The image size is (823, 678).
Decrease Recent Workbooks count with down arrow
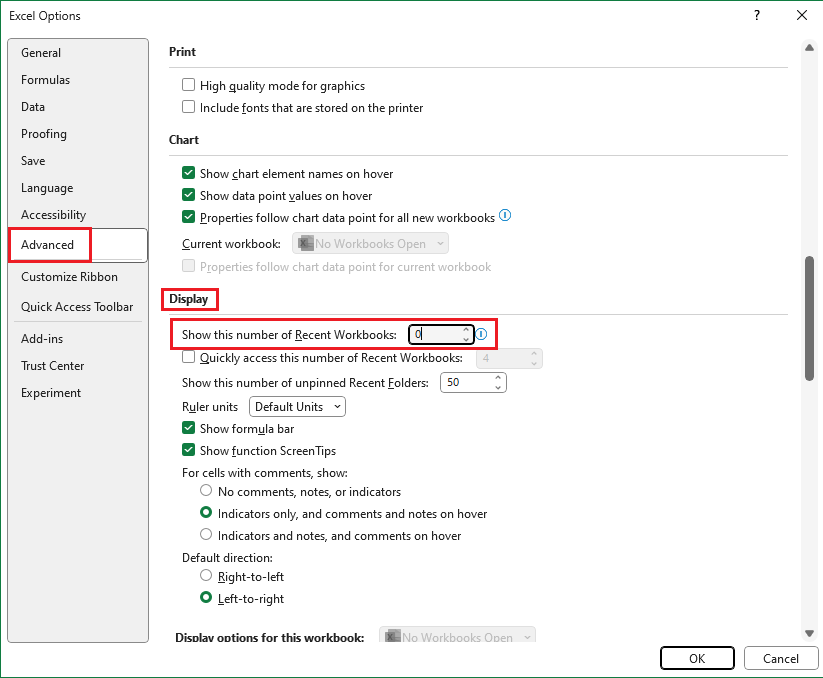466,339
